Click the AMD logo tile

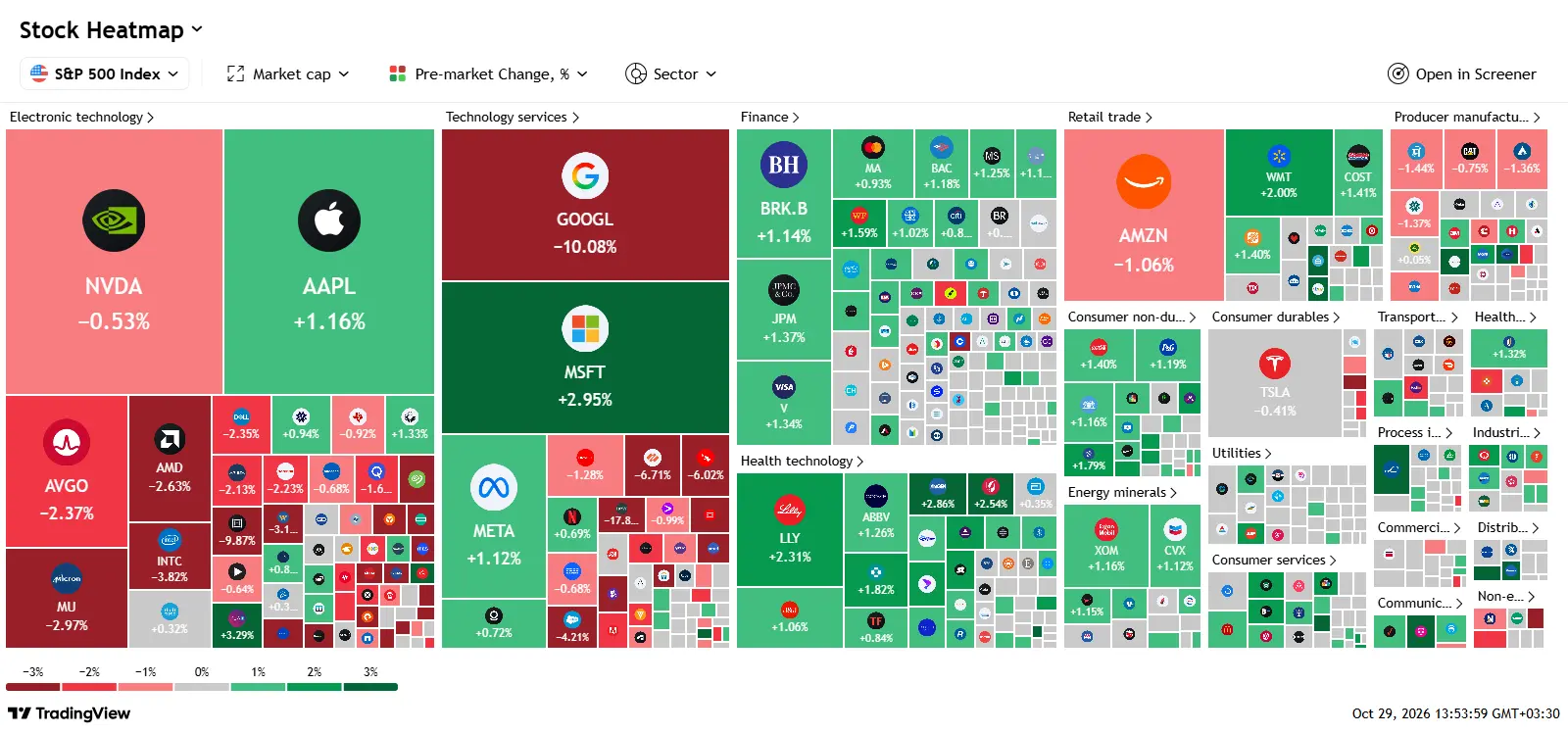click(170, 439)
